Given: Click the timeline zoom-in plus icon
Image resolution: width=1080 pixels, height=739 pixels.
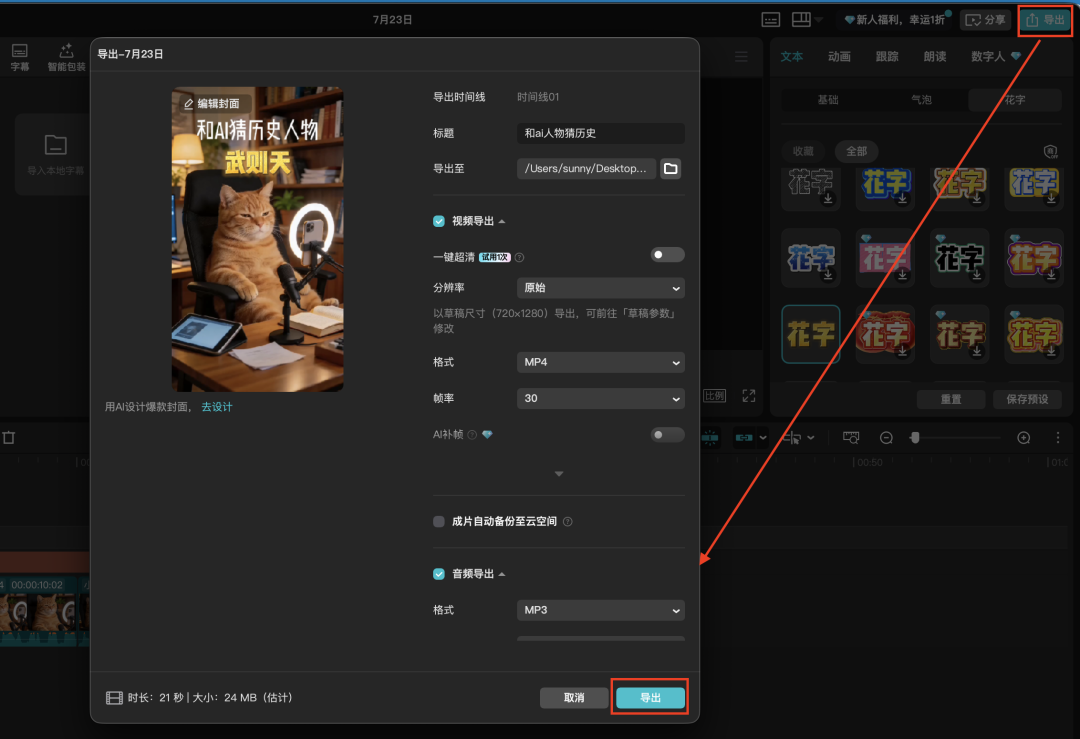Looking at the screenshot, I should [1024, 438].
